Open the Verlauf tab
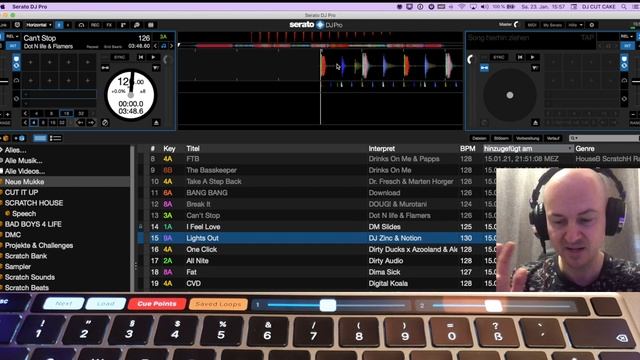Viewport: 640px width, 360px height. pyautogui.click(x=553, y=138)
